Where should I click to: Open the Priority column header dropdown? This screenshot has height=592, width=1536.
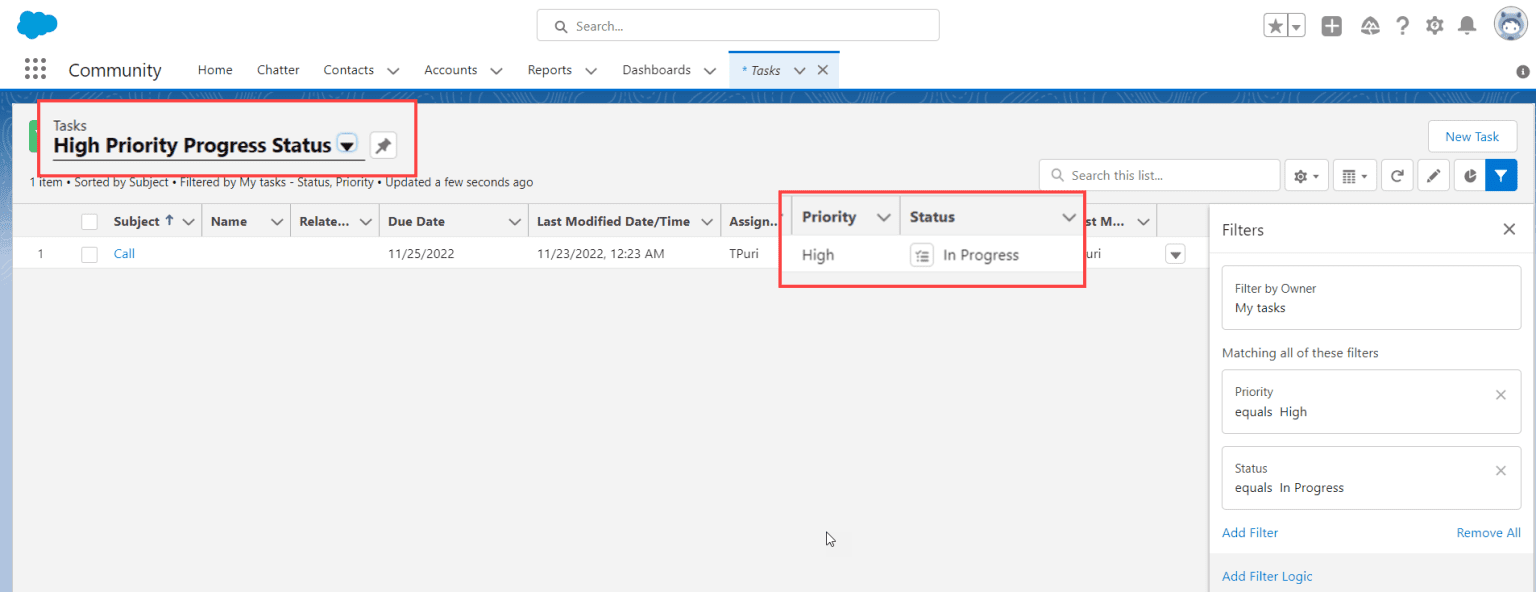[x=884, y=216]
